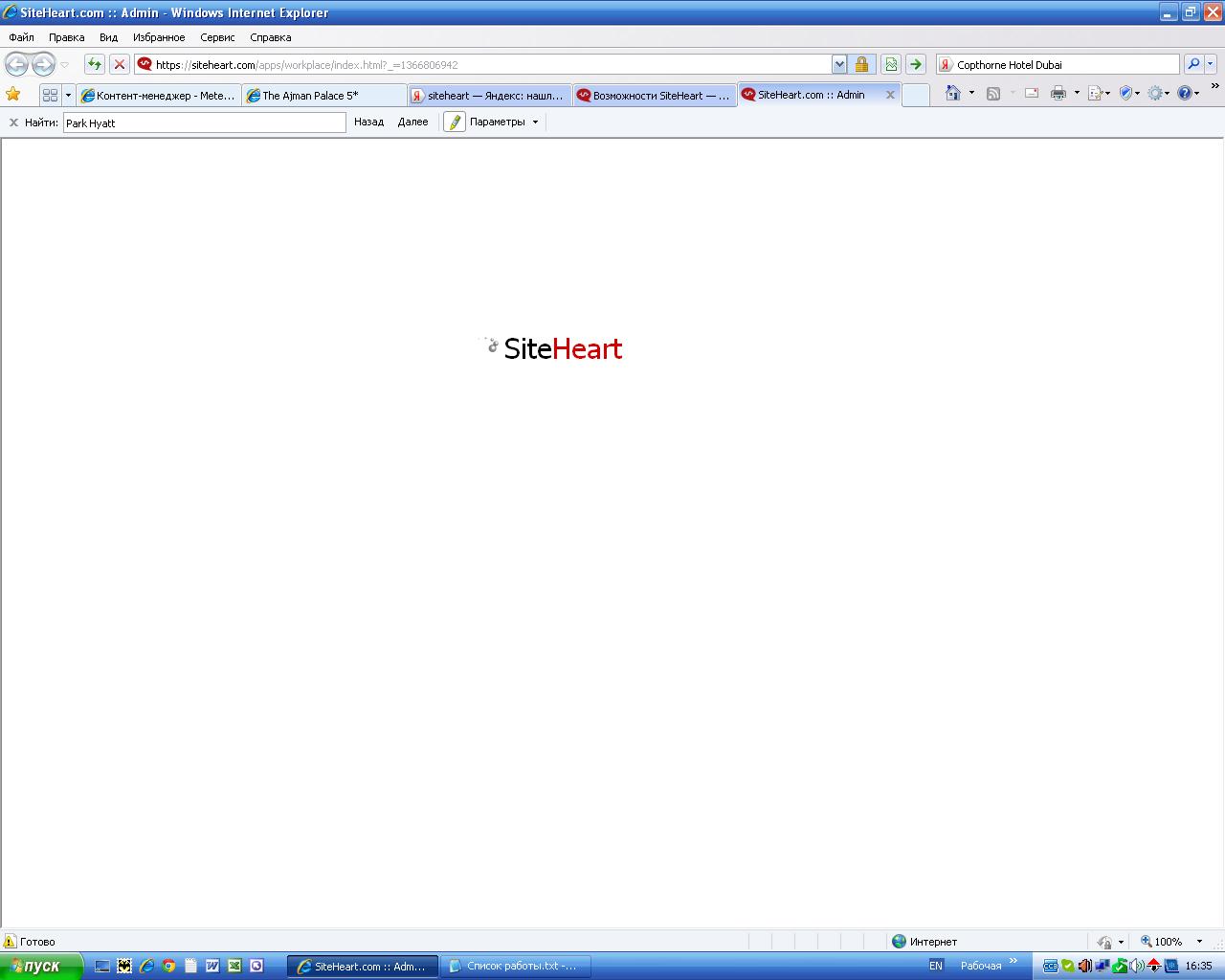This screenshot has height=980, width=1225.
Task: Toggle highlight matches pencil icon
Action: 455,122
